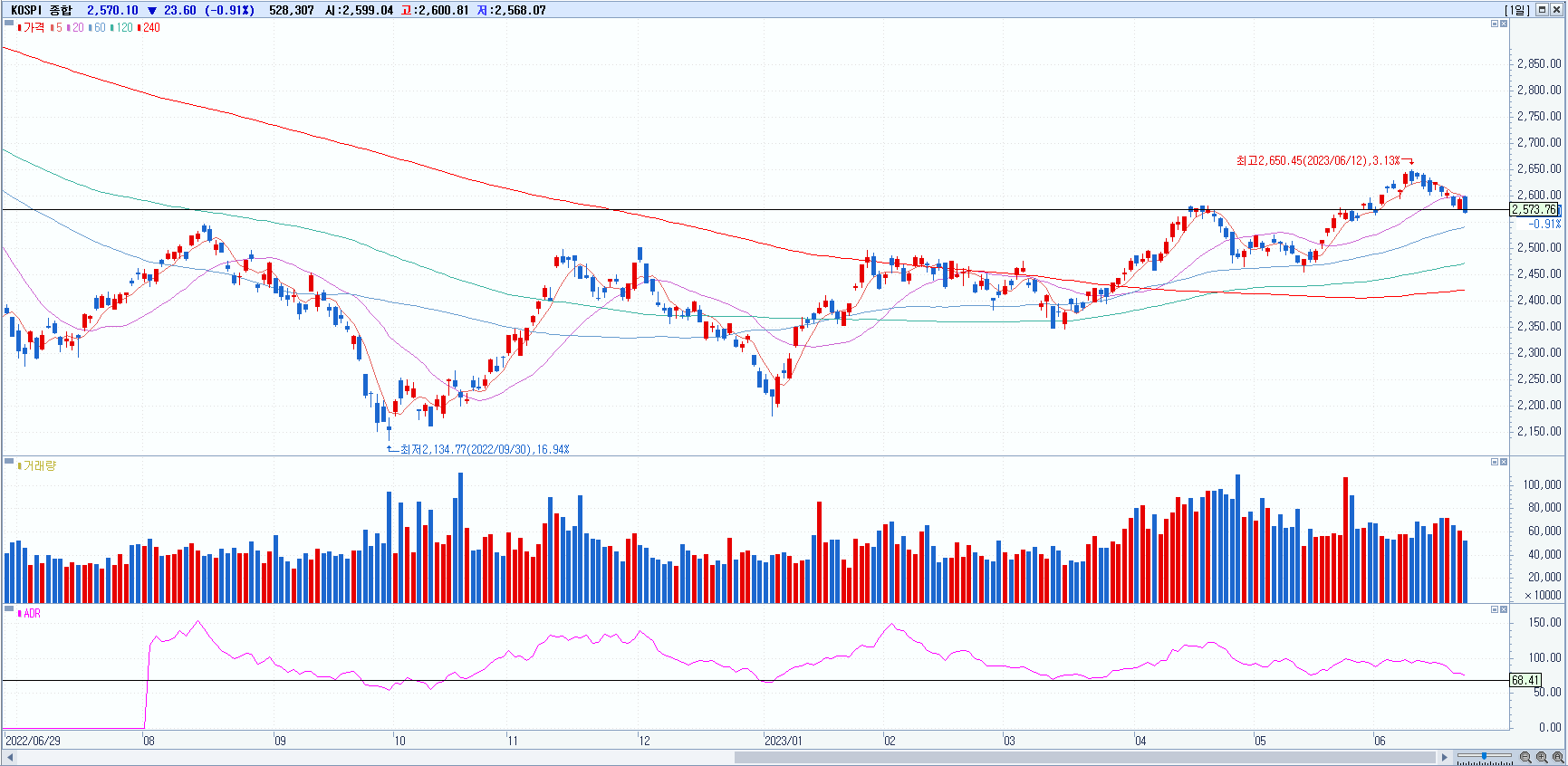Click the volume pane handle icon at top-left

[x=9, y=461]
